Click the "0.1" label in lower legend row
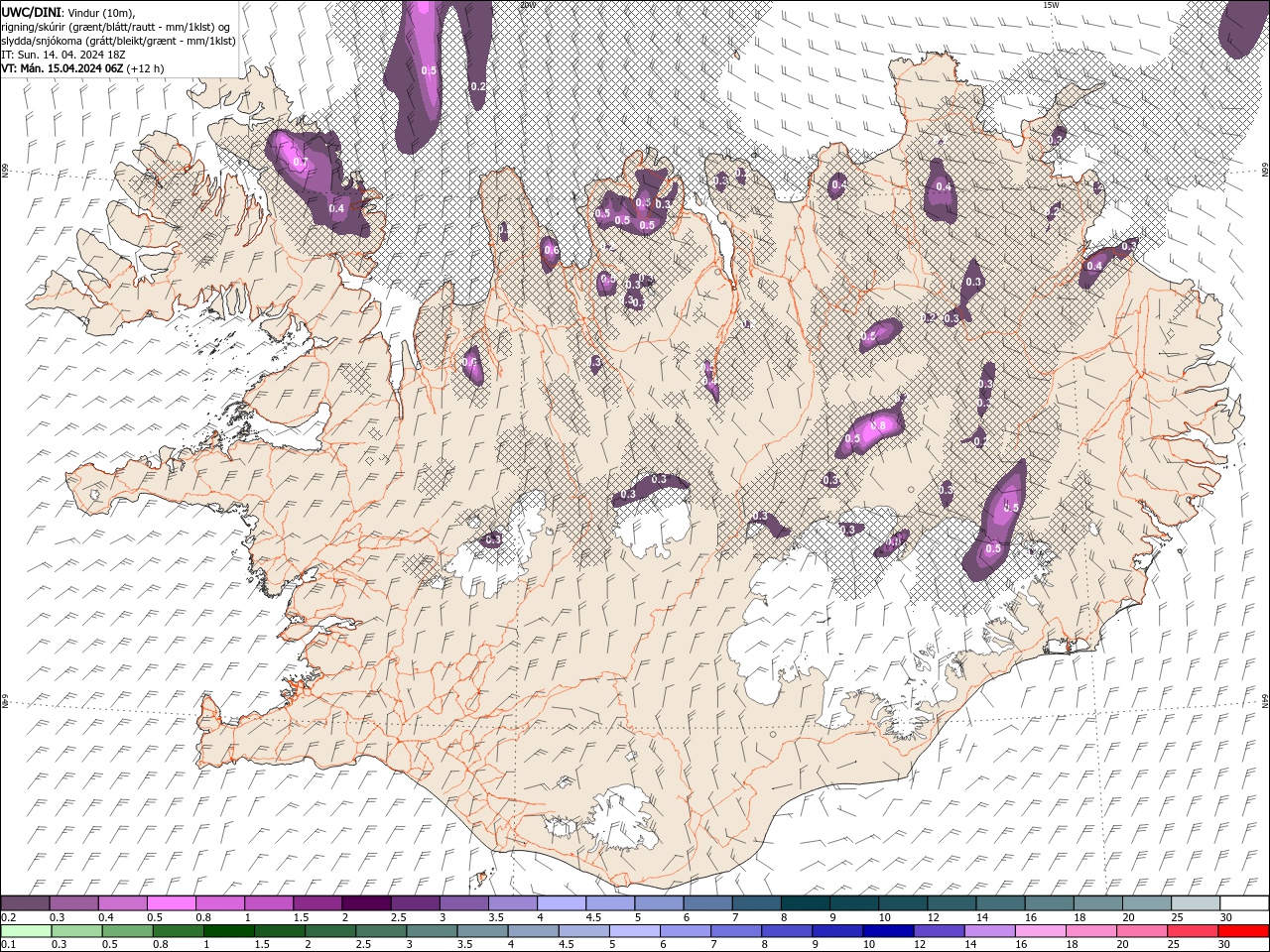 pos(8,945)
